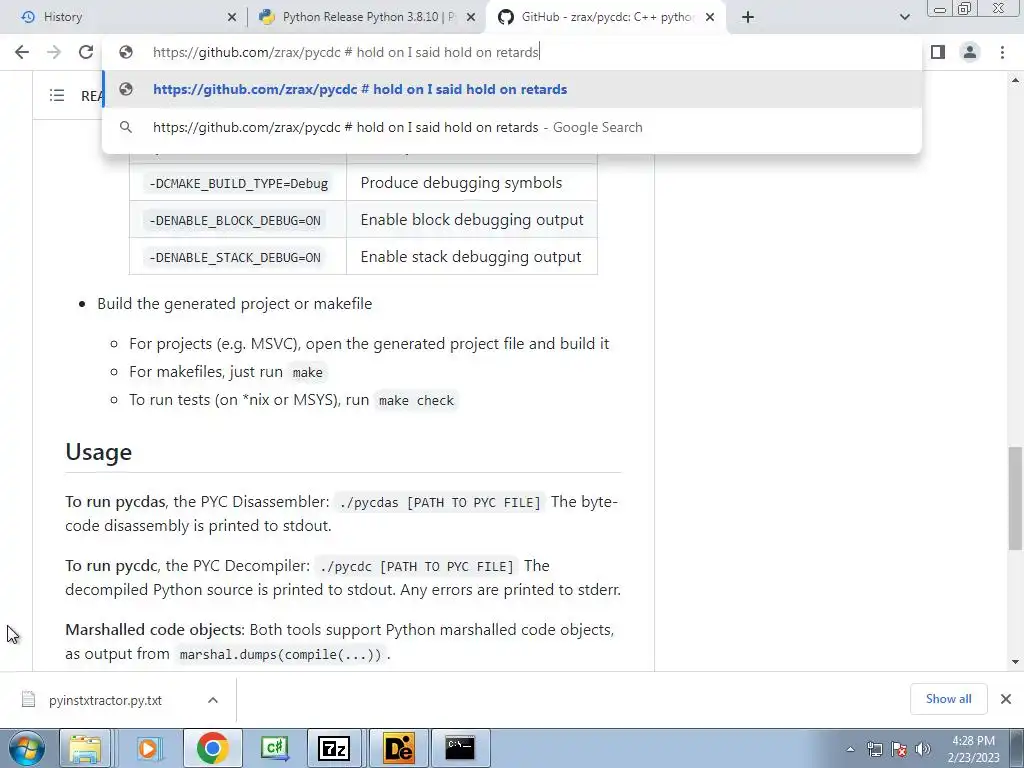Switch to the Python Release Python 3.8.10 tab
Screen dimensions: 1024x768
(367, 17)
